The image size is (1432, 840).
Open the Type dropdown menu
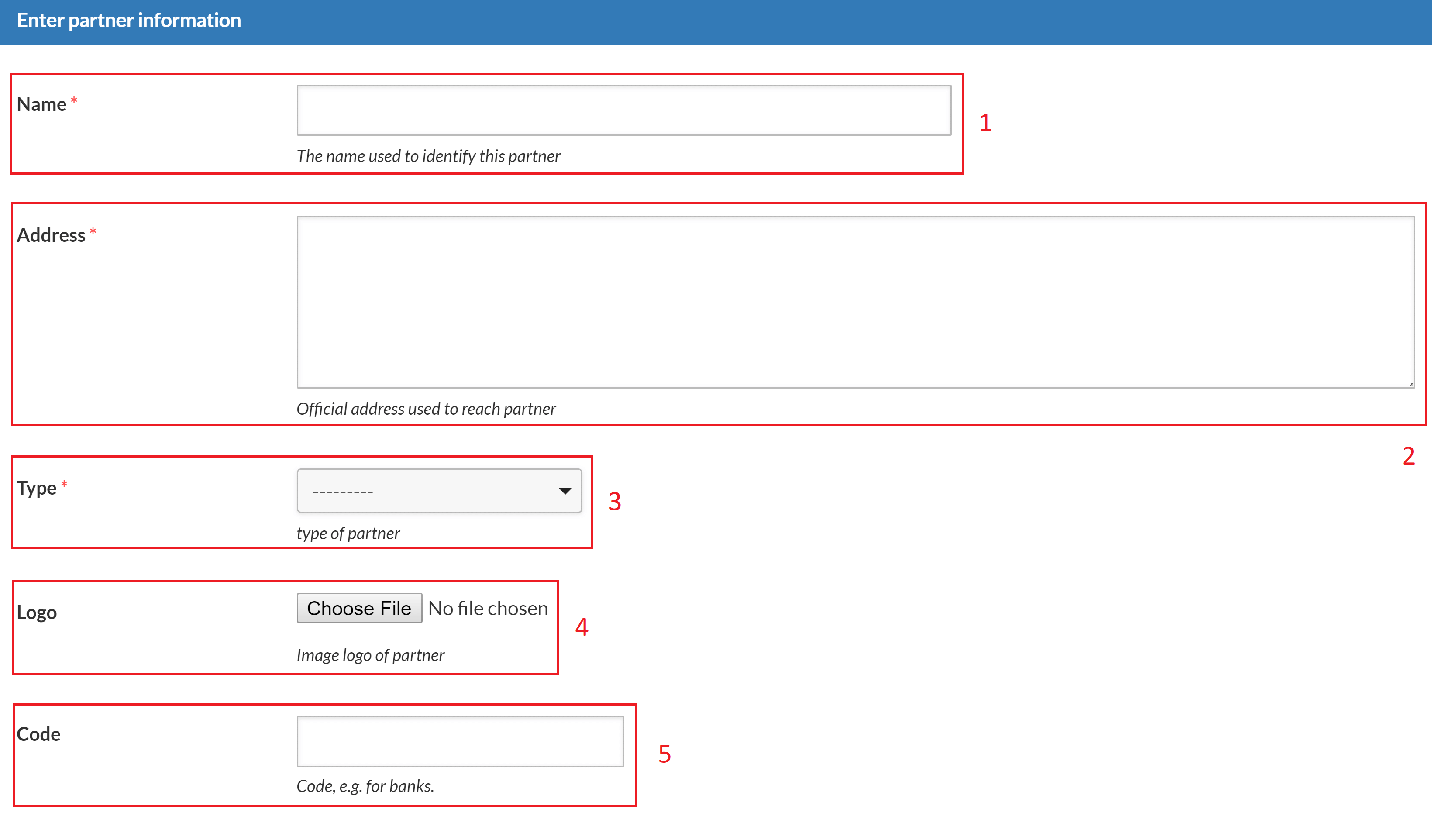(x=439, y=490)
